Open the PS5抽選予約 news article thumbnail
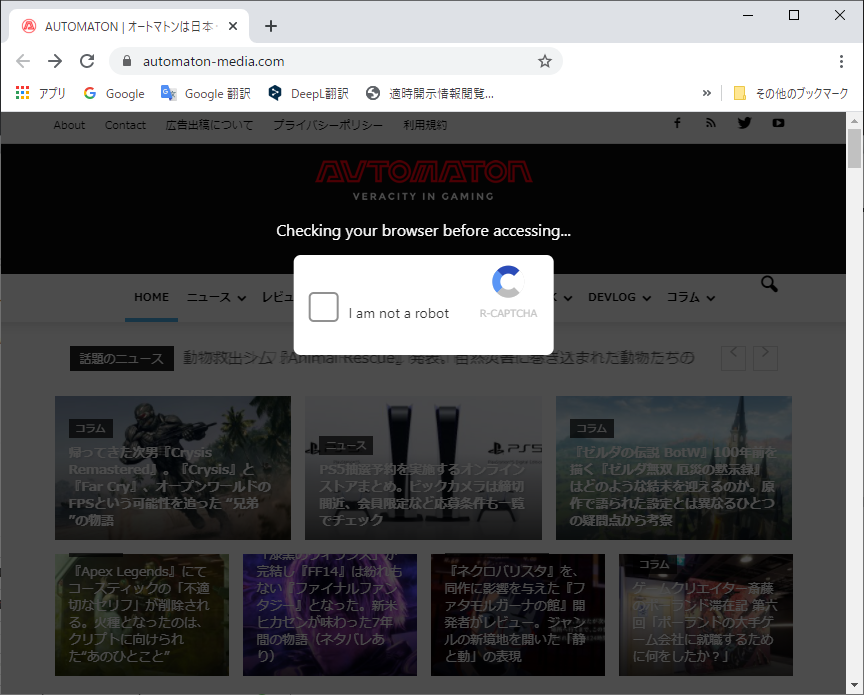864x695 pixels. [423, 468]
